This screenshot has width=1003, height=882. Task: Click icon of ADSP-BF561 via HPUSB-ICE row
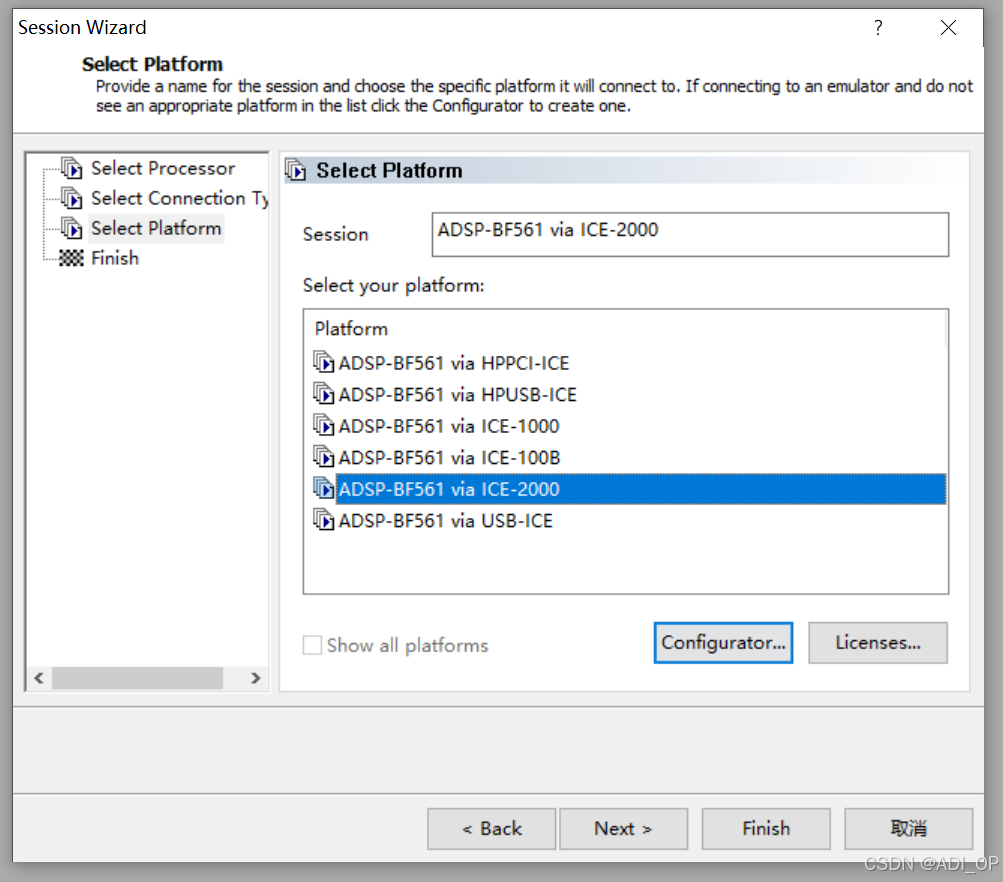pos(324,393)
